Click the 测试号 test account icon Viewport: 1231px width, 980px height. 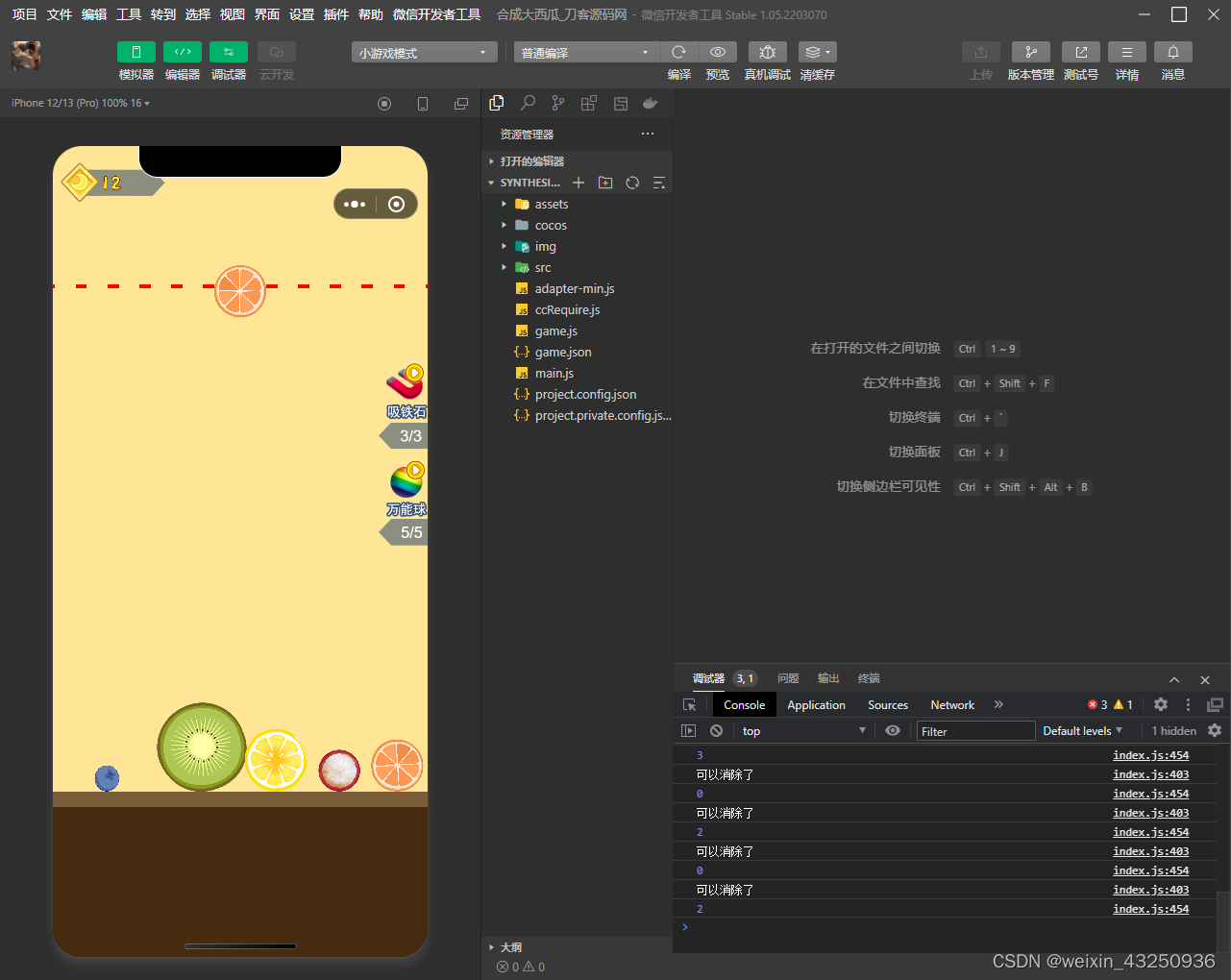pos(1080,52)
